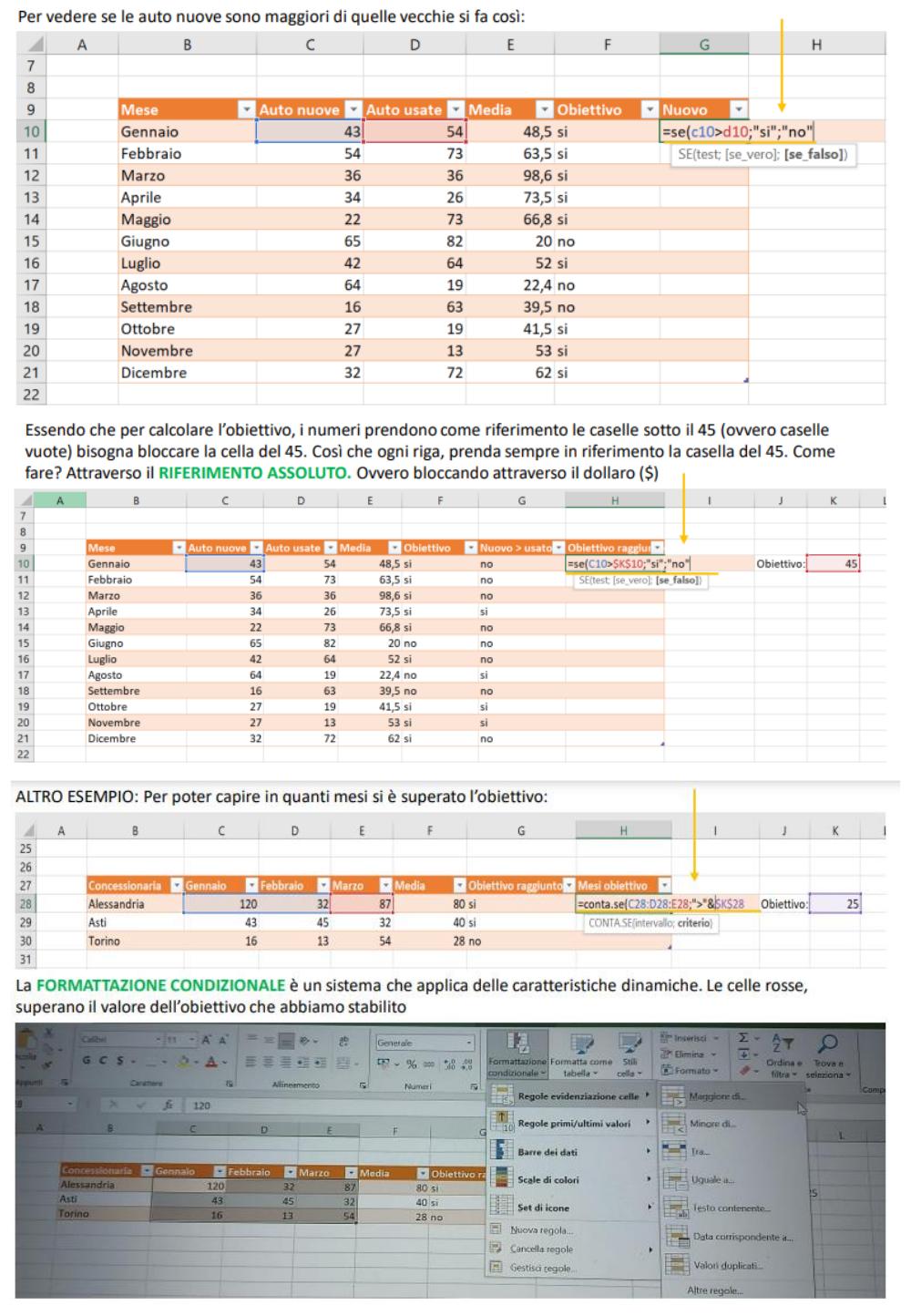Click select-all corner of the Concessionaria spreadsheet
The width and height of the screenshot is (911, 1316).
click(x=28, y=830)
